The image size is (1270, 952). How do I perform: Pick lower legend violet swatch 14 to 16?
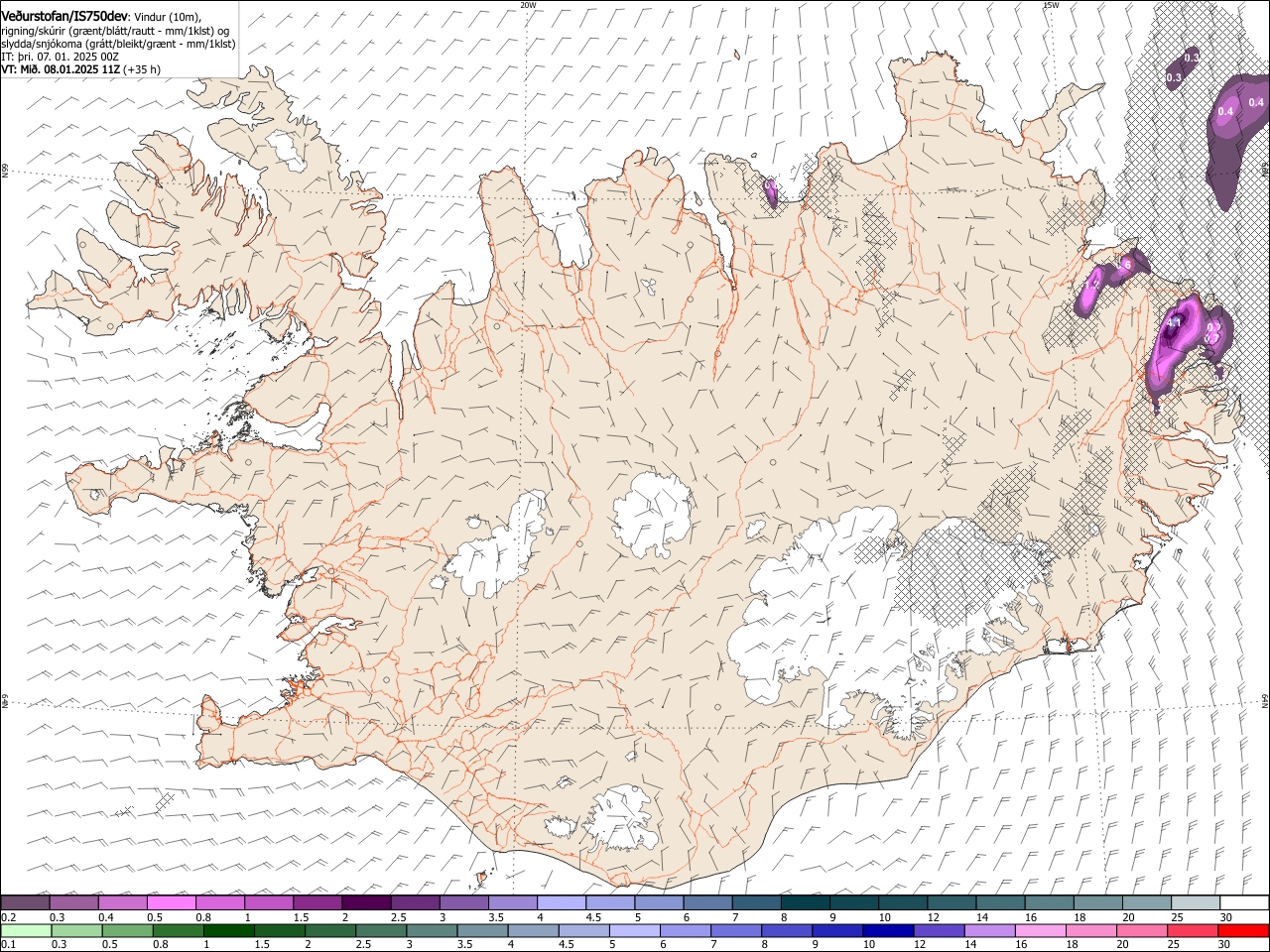[x=988, y=930]
